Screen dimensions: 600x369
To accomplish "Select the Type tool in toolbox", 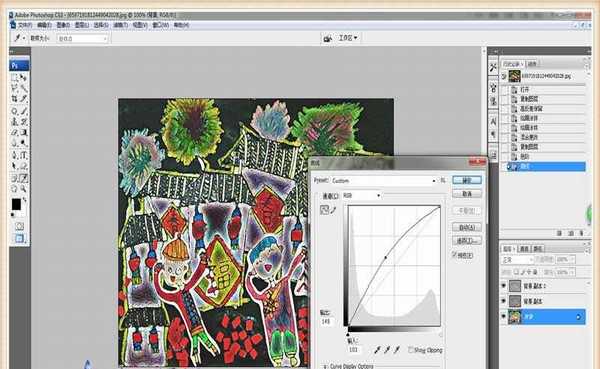I will [23, 155].
